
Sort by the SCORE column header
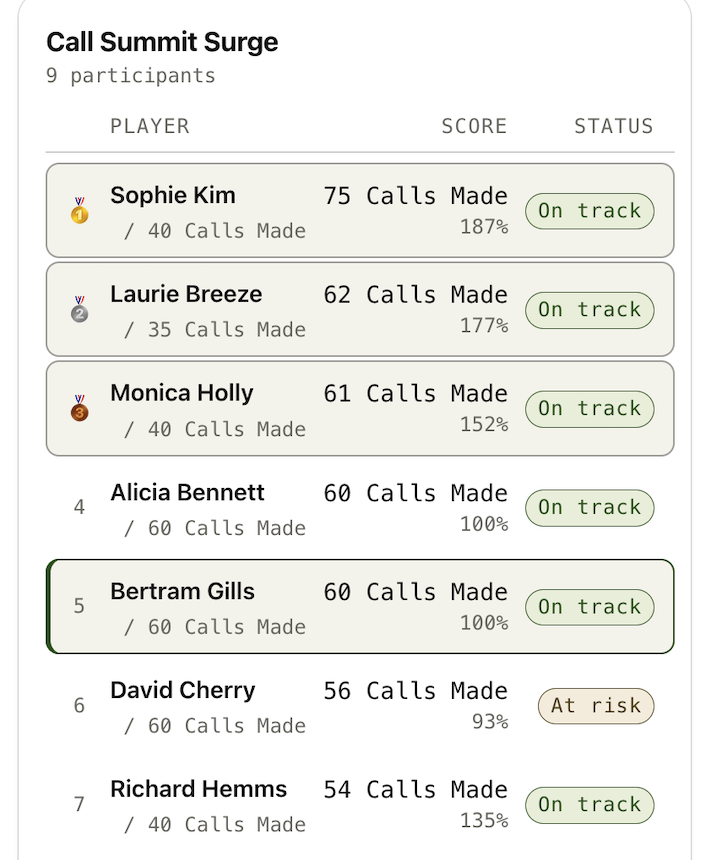click(474, 126)
